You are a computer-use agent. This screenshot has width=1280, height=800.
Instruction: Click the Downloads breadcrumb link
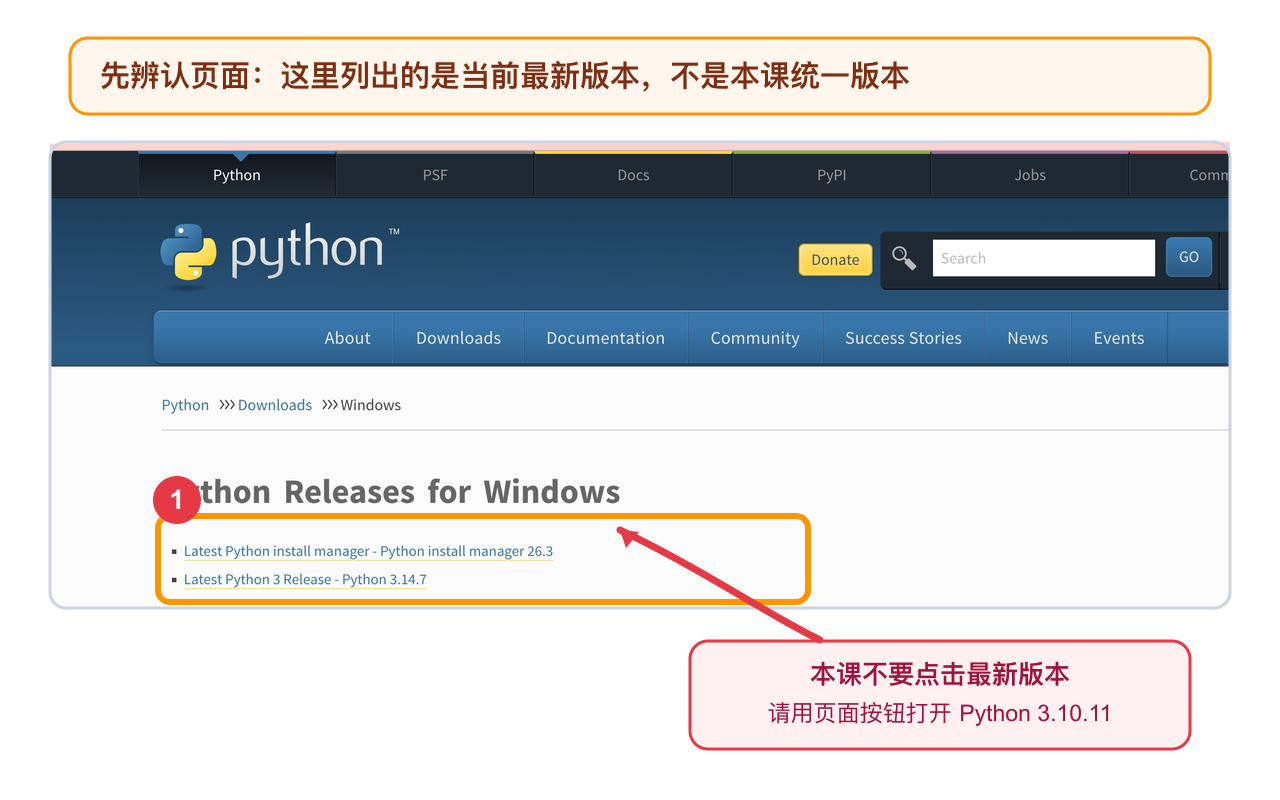coord(275,405)
